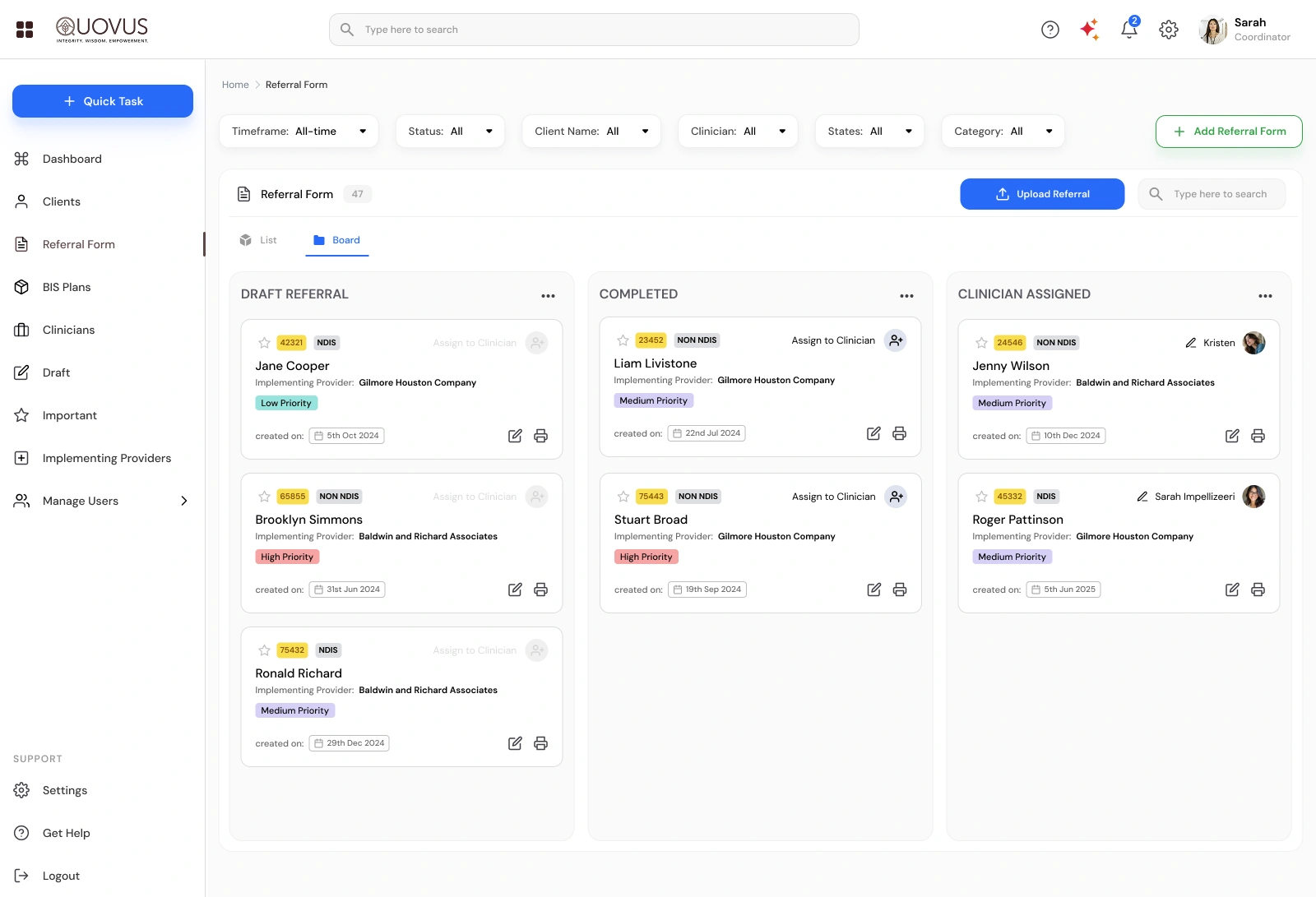The image size is (1316, 897).
Task: Open the AI sparkle assistant icon
Action: click(1089, 30)
